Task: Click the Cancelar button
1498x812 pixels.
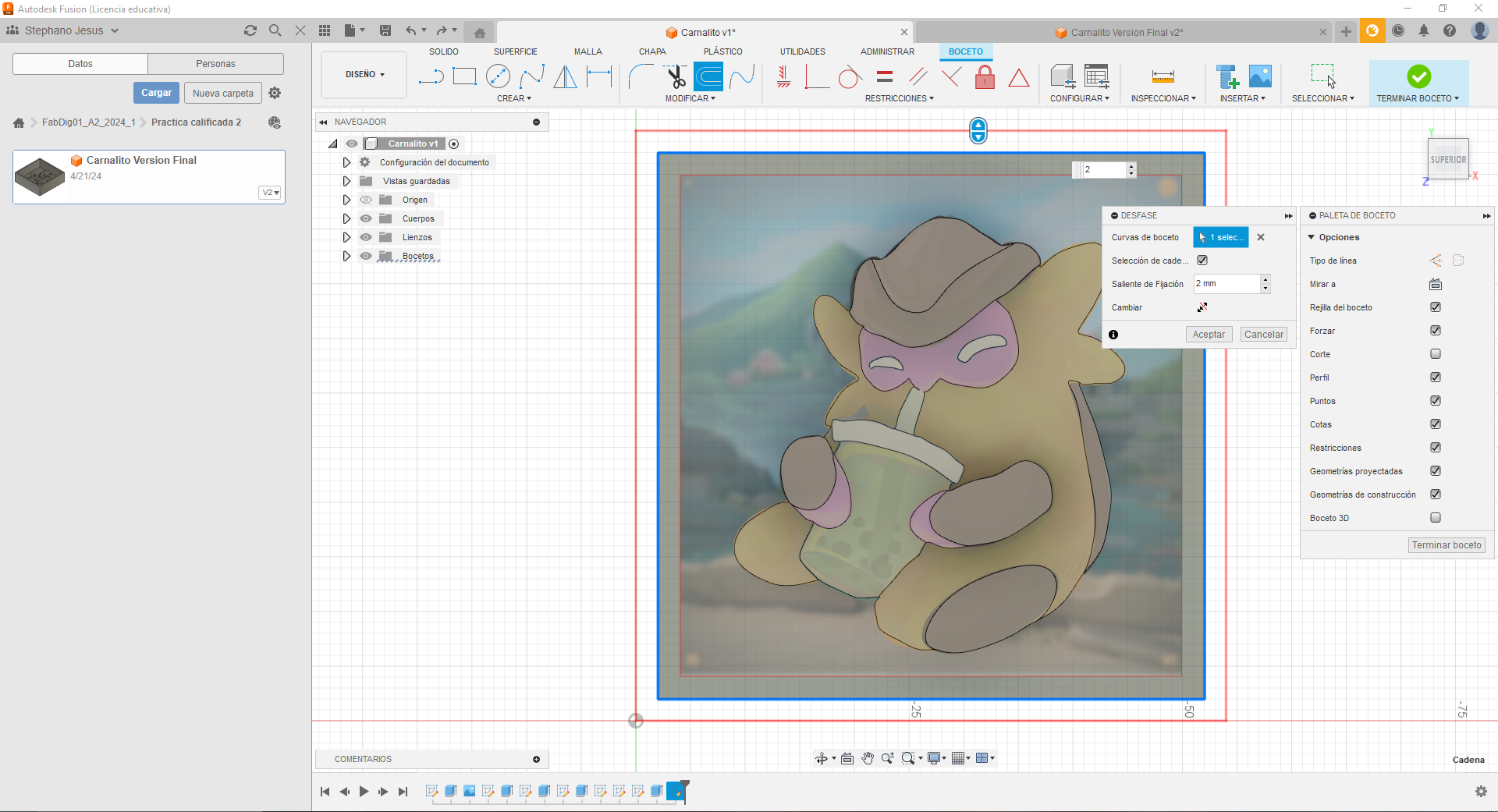Action: pos(1263,335)
